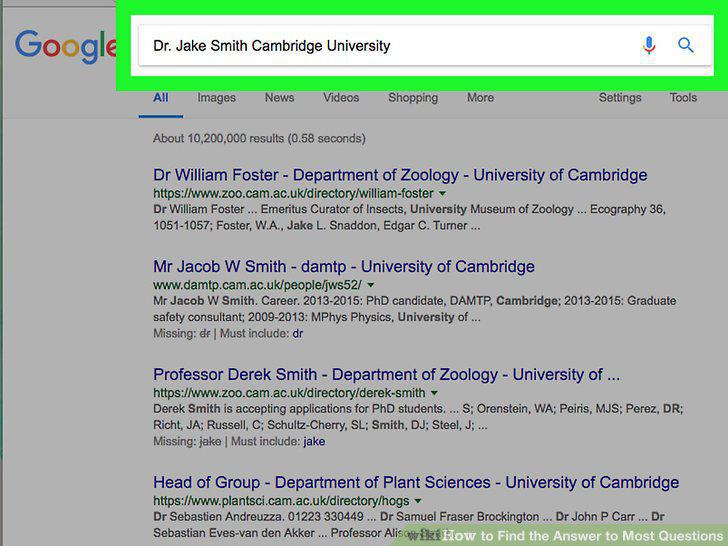Click the 'Emeritus Curator of Insects' snippet
The image size is (728, 546).
(x=332, y=209)
